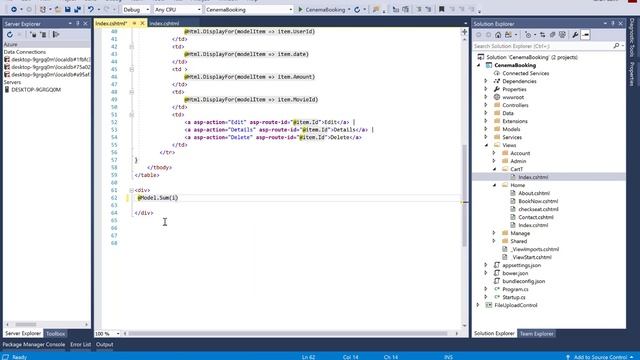Select Index.cshtml under CartT folder
Image resolution: width=640 pixels, height=360 pixels.
click(x=533, y=177)
